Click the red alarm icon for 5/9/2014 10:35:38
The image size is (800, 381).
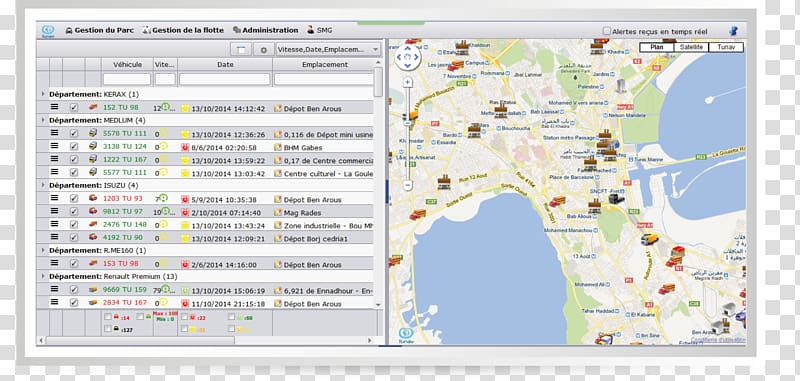pyautogui.click(x=185, y=199)
